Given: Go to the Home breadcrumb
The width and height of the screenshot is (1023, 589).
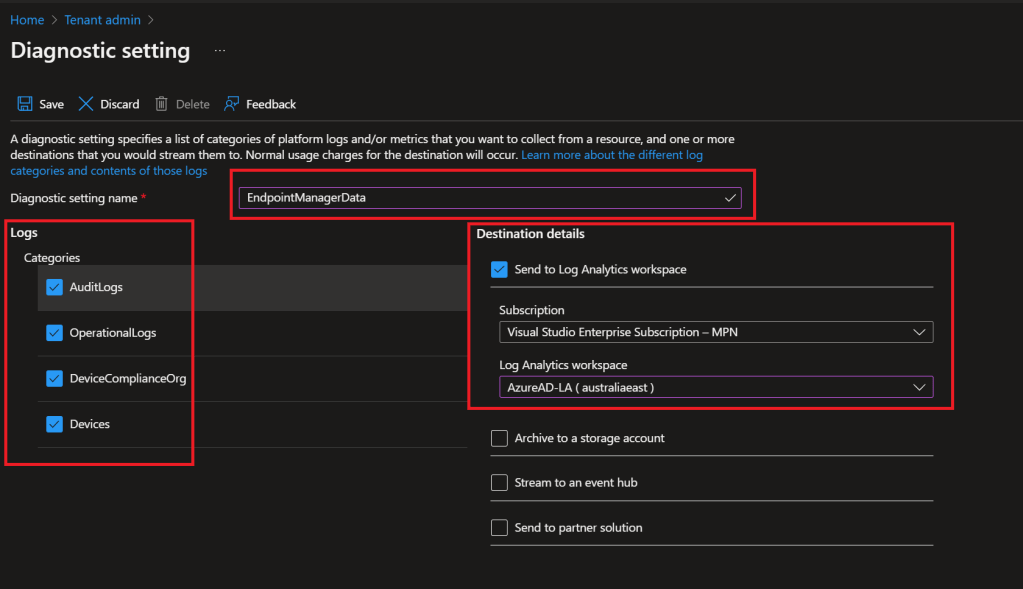Looking at the screenshot, I should pos(27,20).
